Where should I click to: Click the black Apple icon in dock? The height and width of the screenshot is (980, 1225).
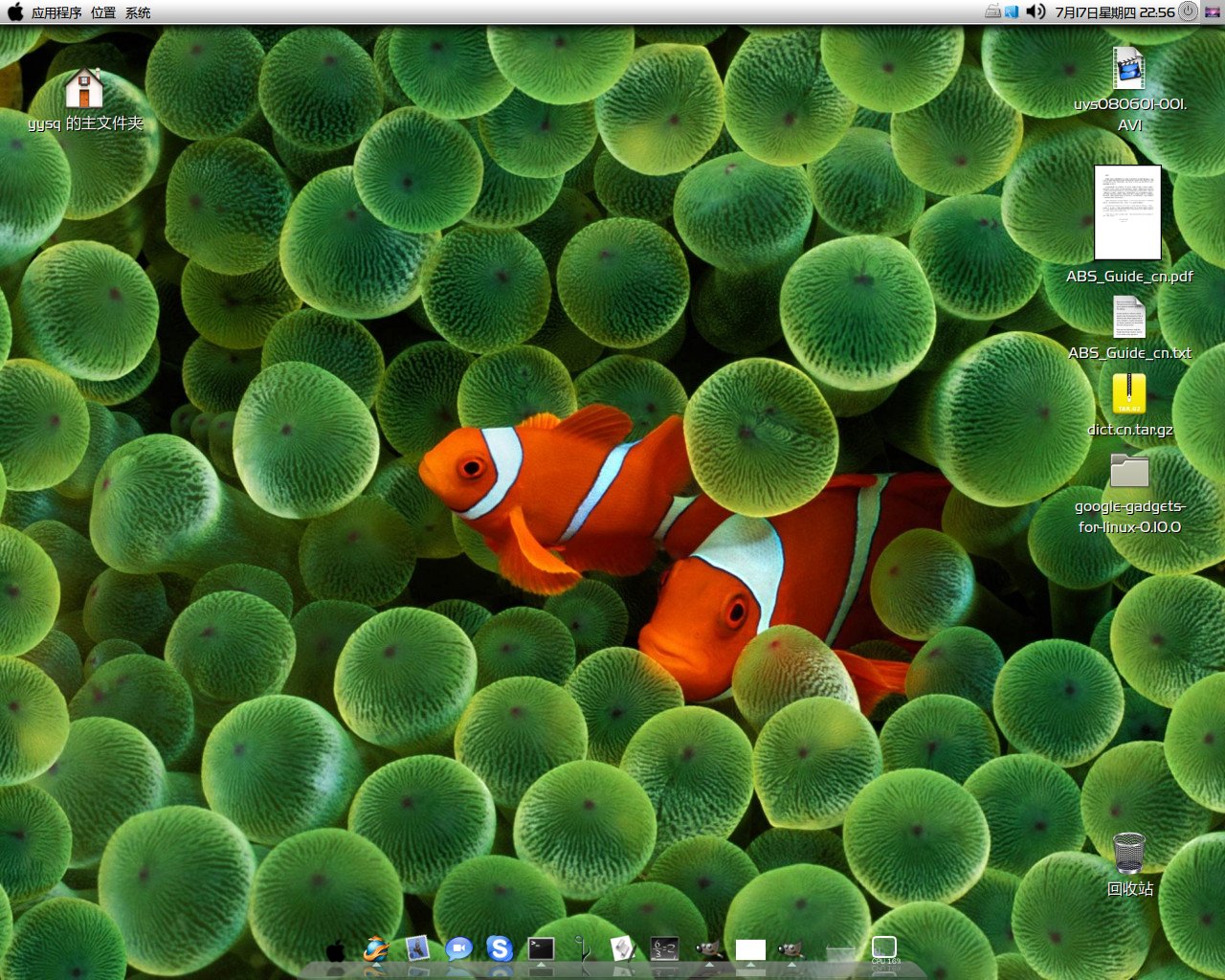(x=335, y=949)
